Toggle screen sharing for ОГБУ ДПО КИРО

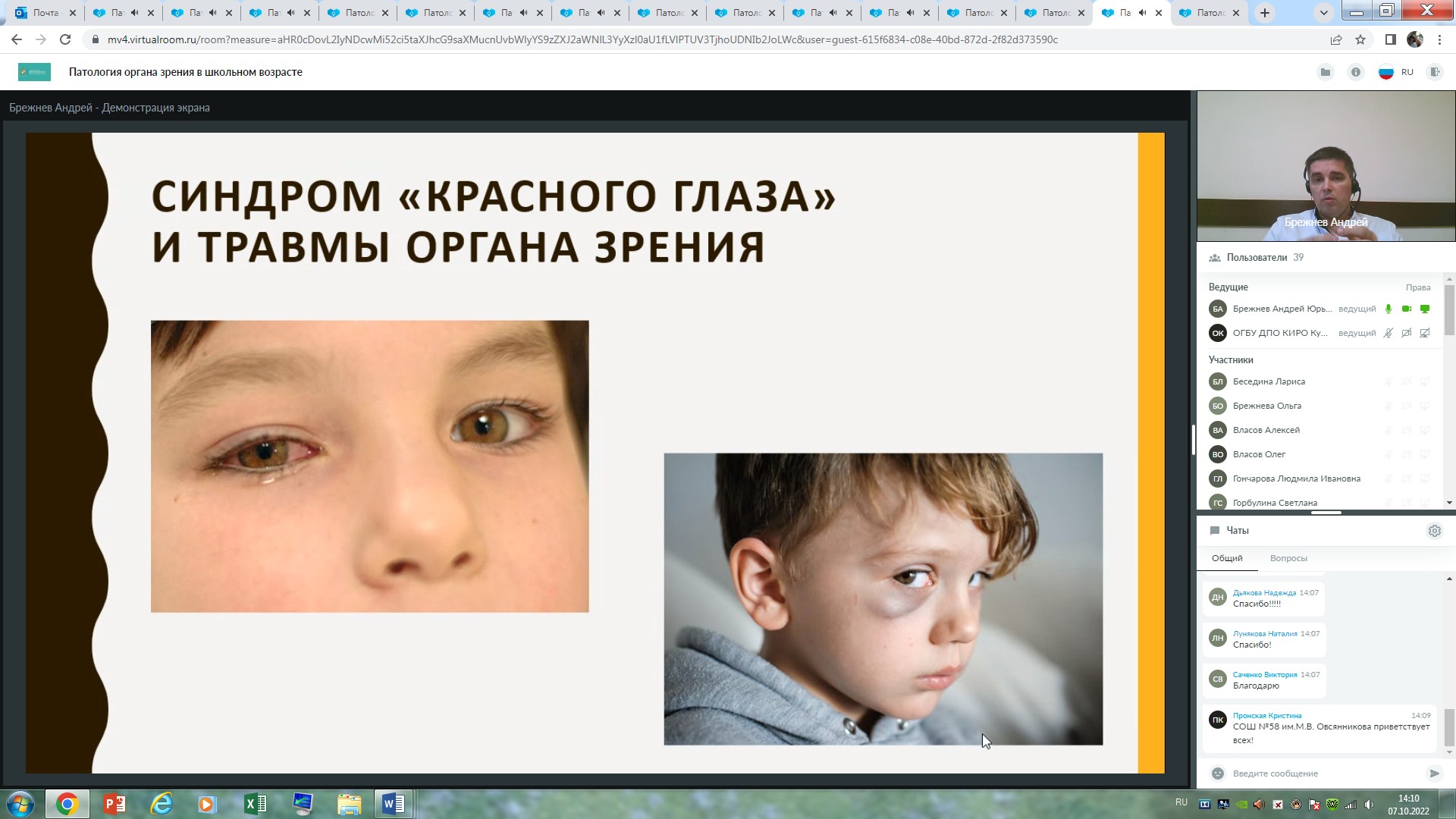tap(1425, 333)
